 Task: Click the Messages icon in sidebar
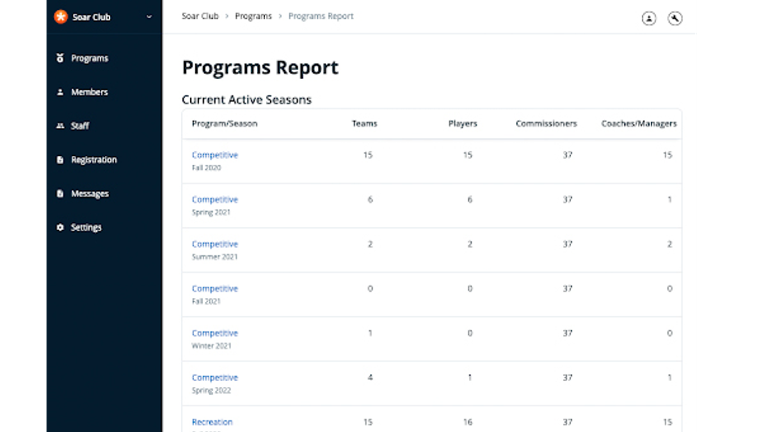point(60,194)
